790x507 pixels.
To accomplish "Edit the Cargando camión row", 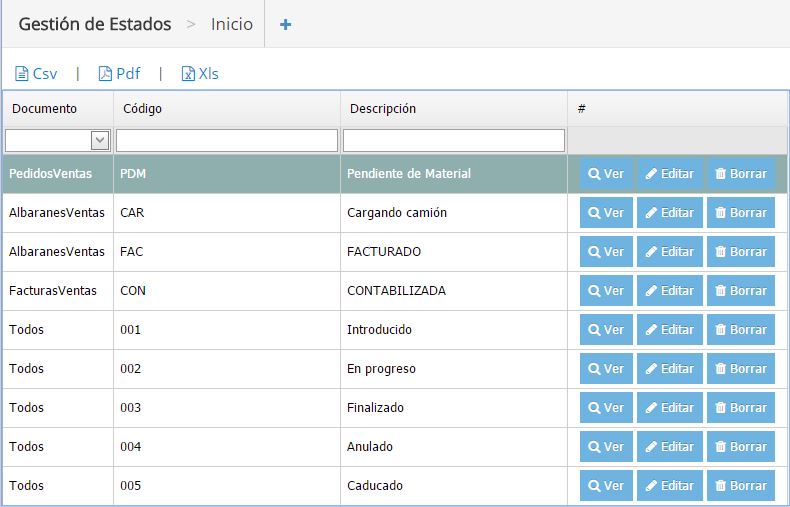I will [670, 213].
